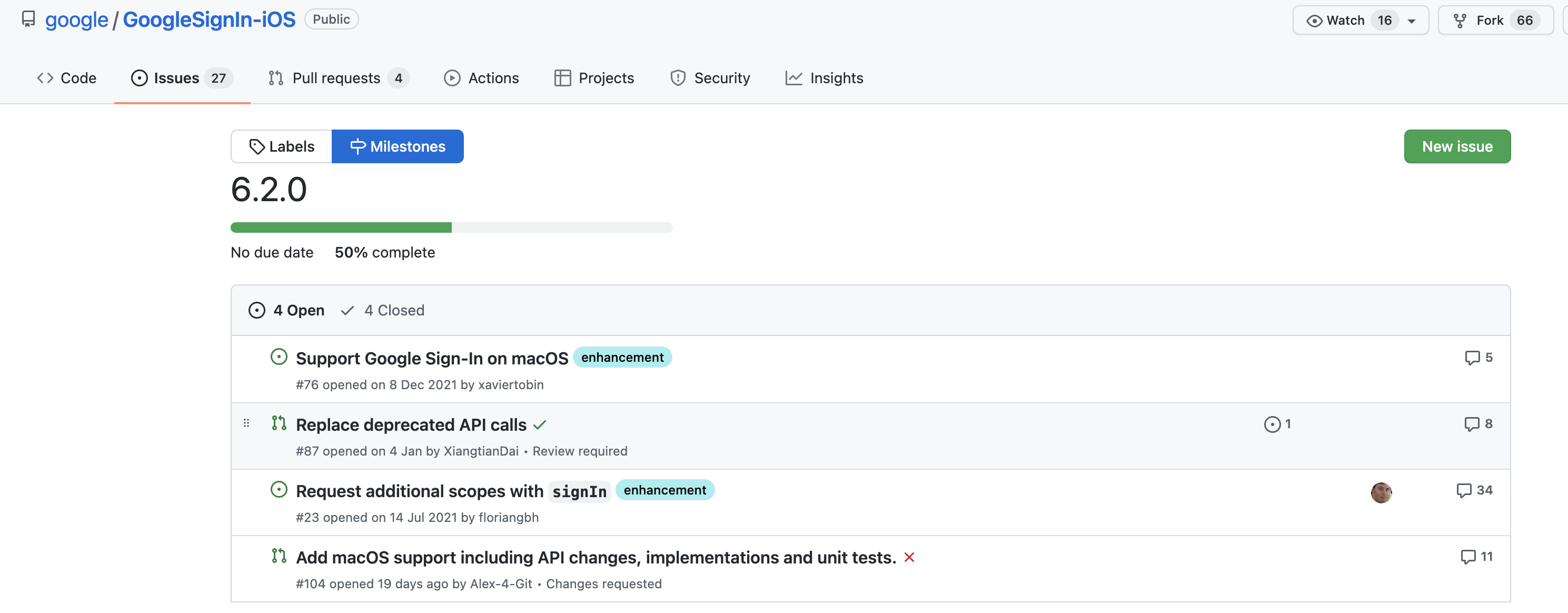Viewport: 1568px width, 613px height.
Task: Expand the Watch dropdown arrow
Action: pos(1412,21)
